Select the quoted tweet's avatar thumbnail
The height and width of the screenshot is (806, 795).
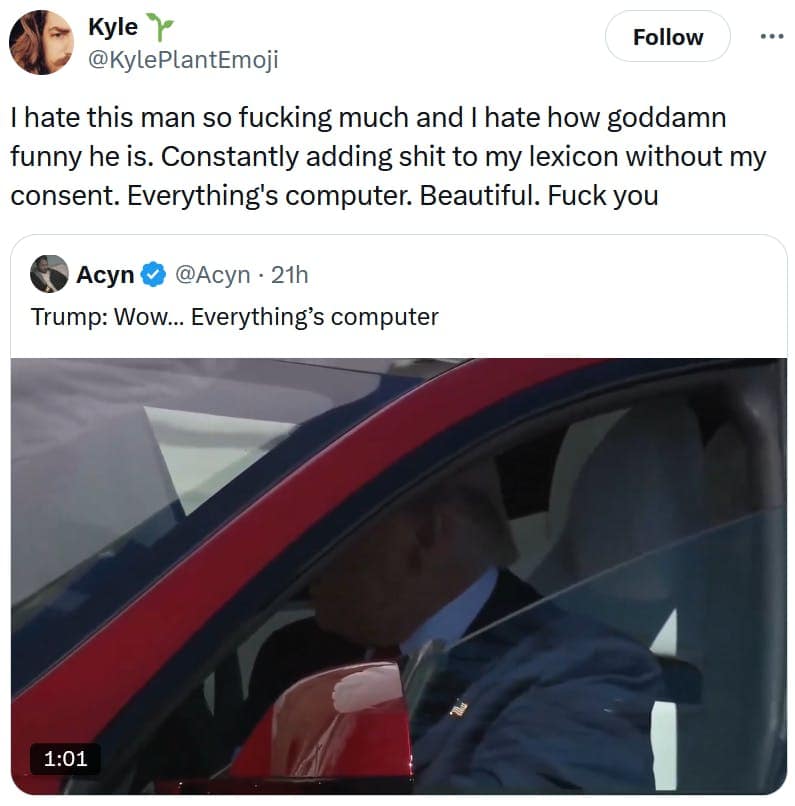click(51, 272)
